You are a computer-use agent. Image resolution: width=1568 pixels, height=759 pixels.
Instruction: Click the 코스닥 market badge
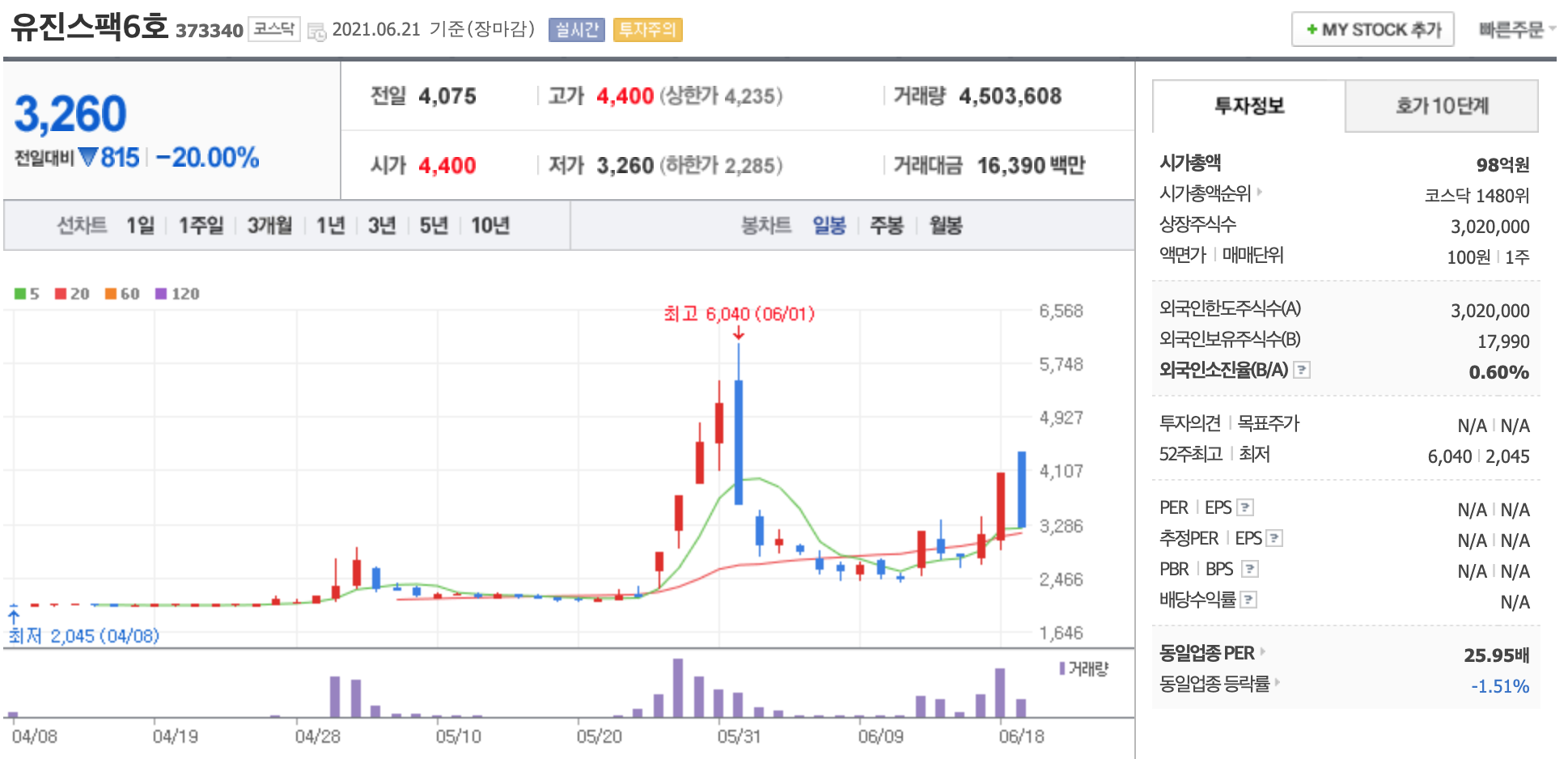(x=273, y=29)
